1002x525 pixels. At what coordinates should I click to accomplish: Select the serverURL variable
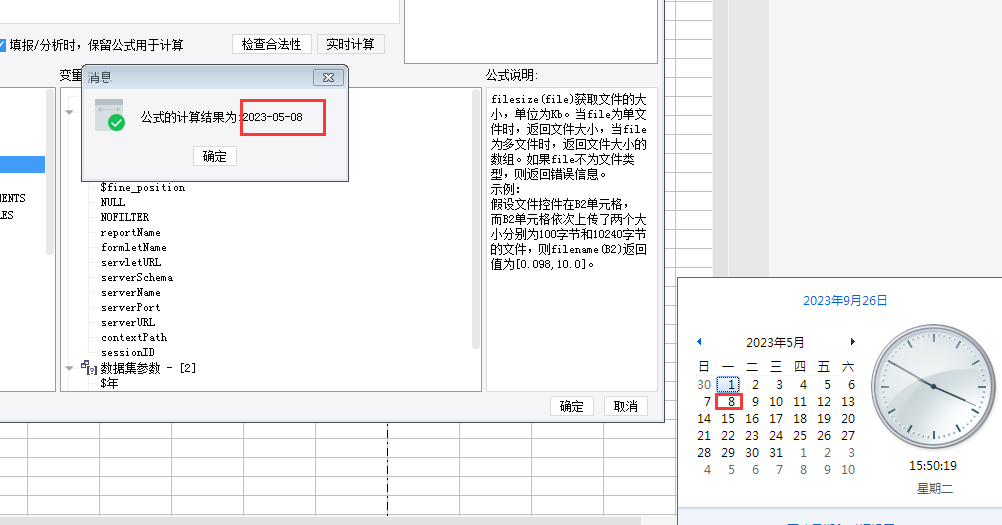[128, 323]
